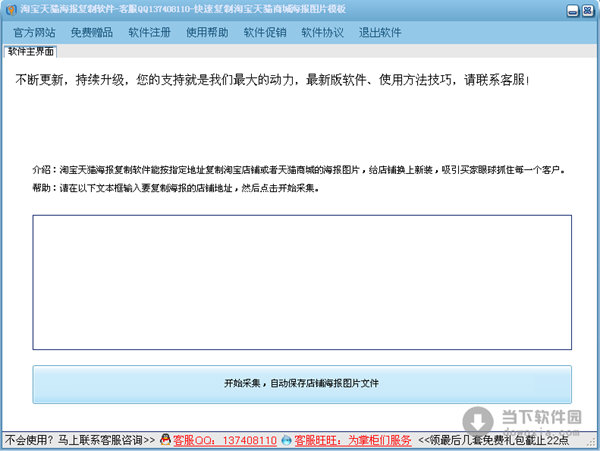Minimize the window with the title bar button

coord(572,11)
